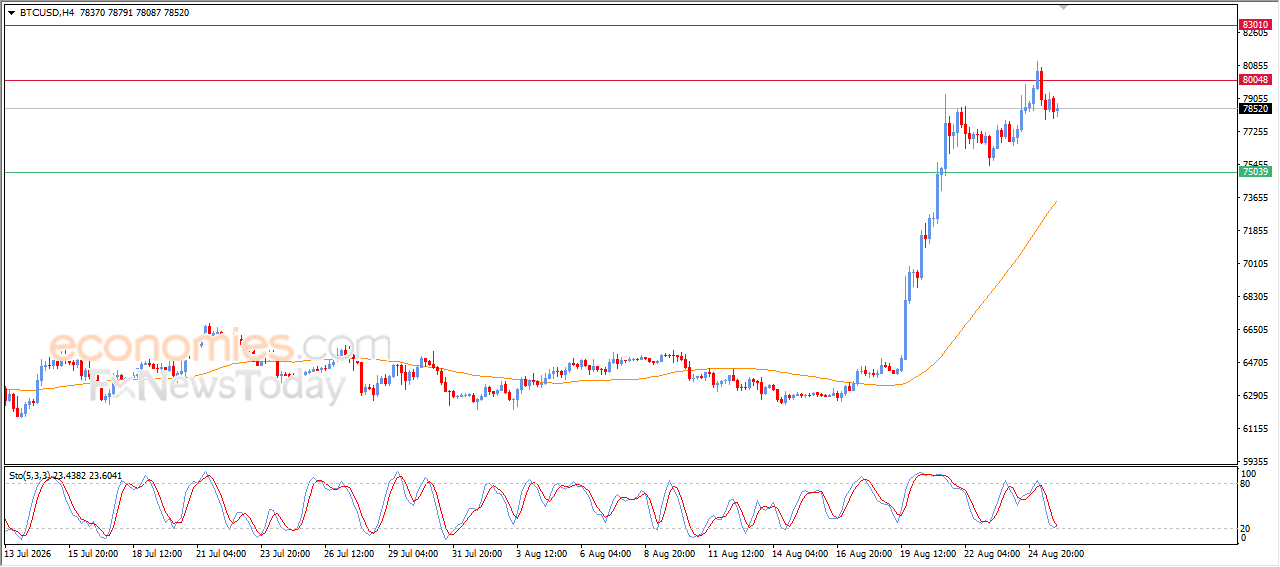This screenshot has height=567, width=1280.
Task: Click the black 78520 current price tag
Action: point(1255,108)
